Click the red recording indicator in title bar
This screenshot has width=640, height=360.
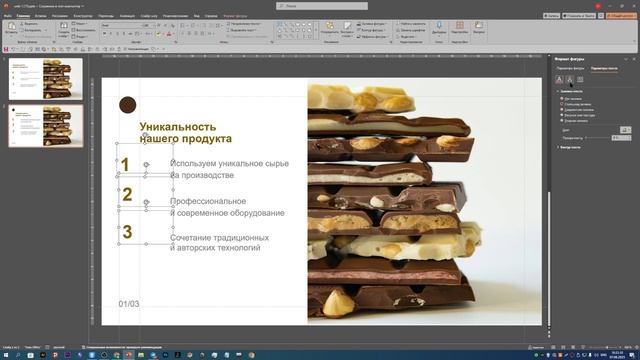point(598,6)
